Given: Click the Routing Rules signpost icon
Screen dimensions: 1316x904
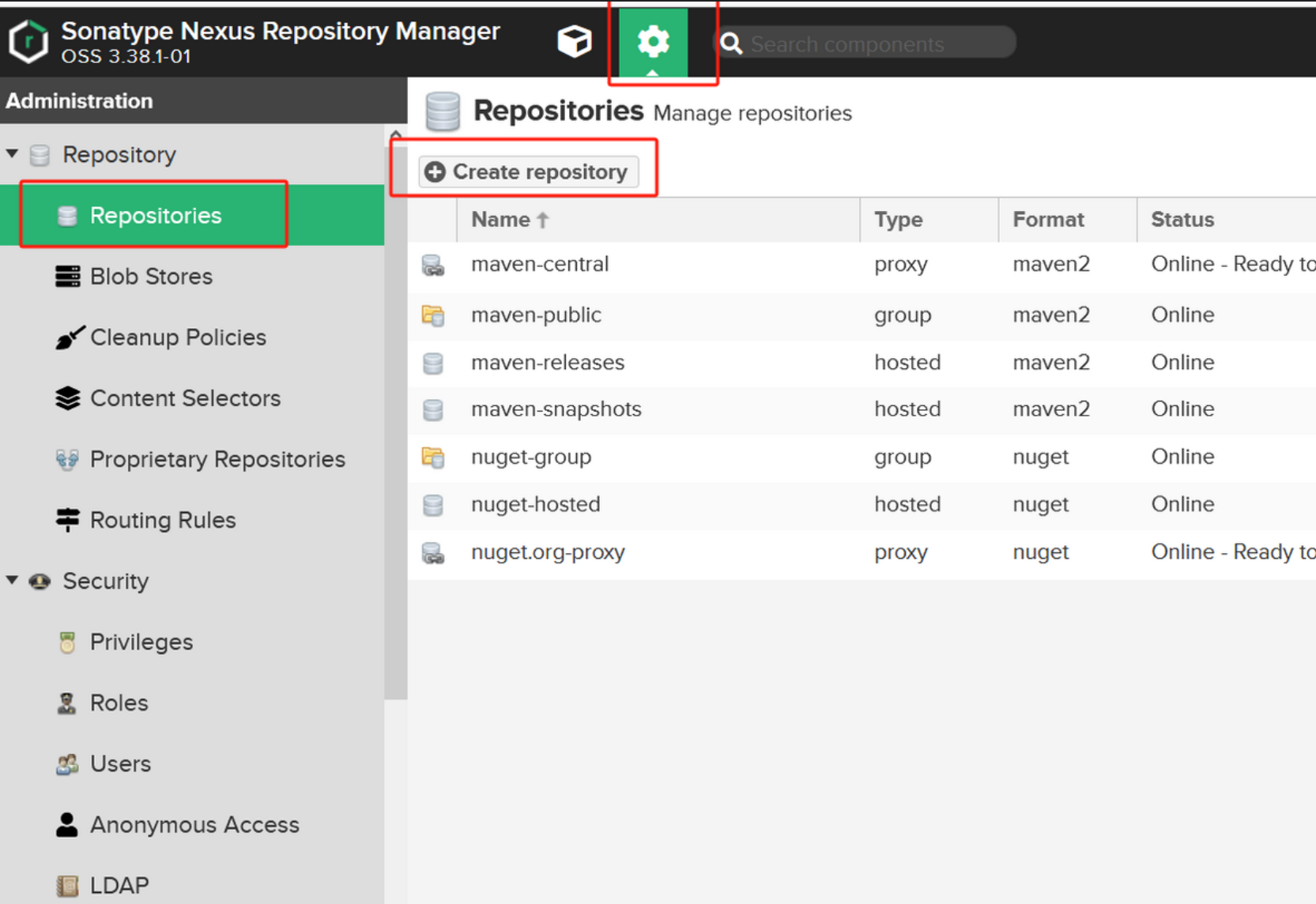Looking at the screenshot, I should pos(68,520).
